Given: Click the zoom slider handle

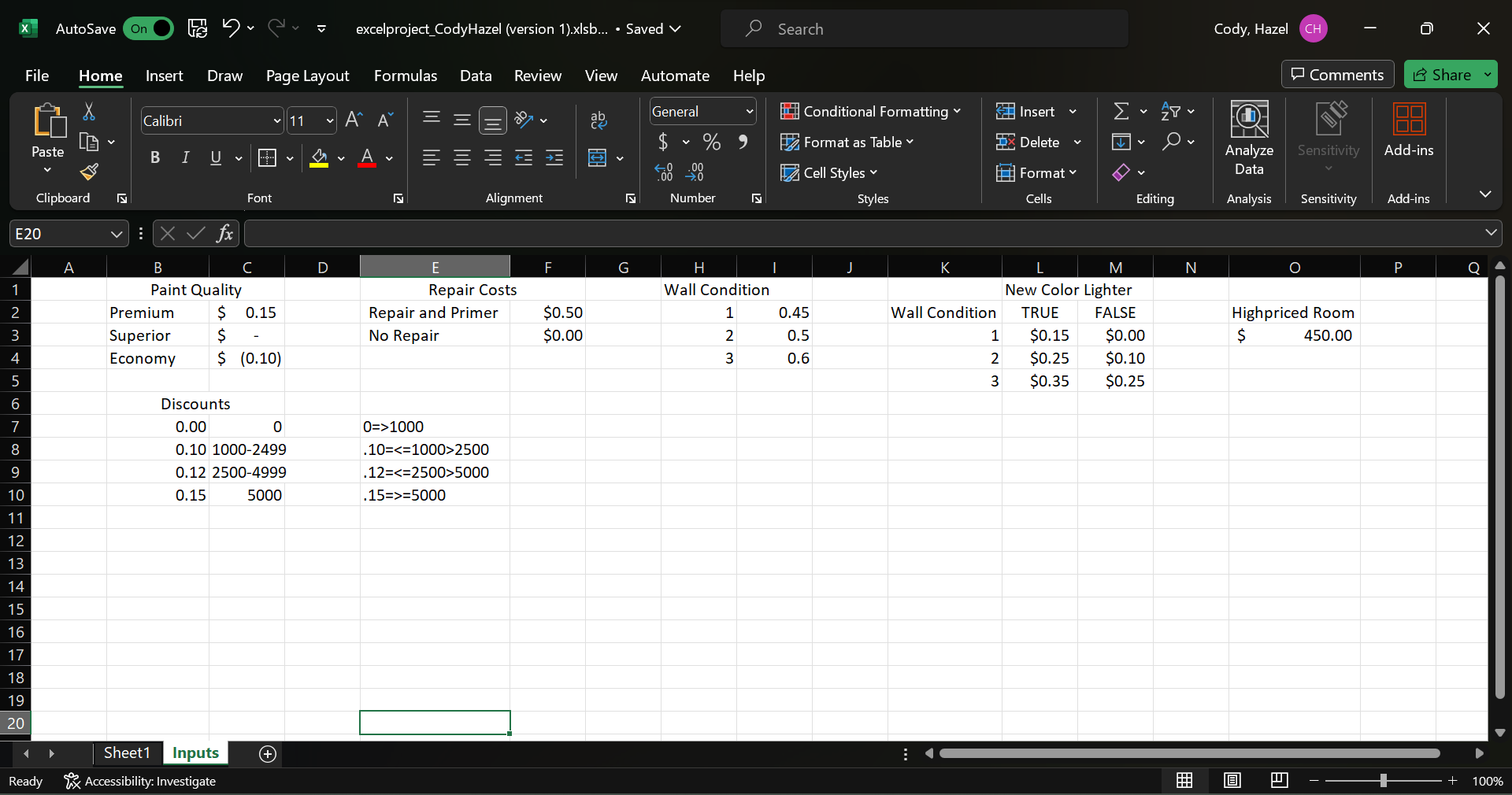Looking at the screenshot, I should [1383, 781].
